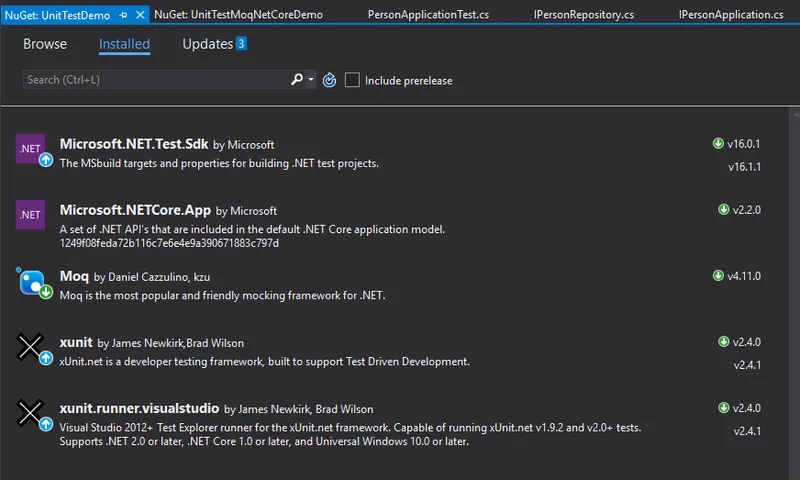Viewport: 800px width, 480px height.
Task: Click v2.4.1 for xunit.runner.visualstudio
Action: pyautogui.click(x=747, y=431)
